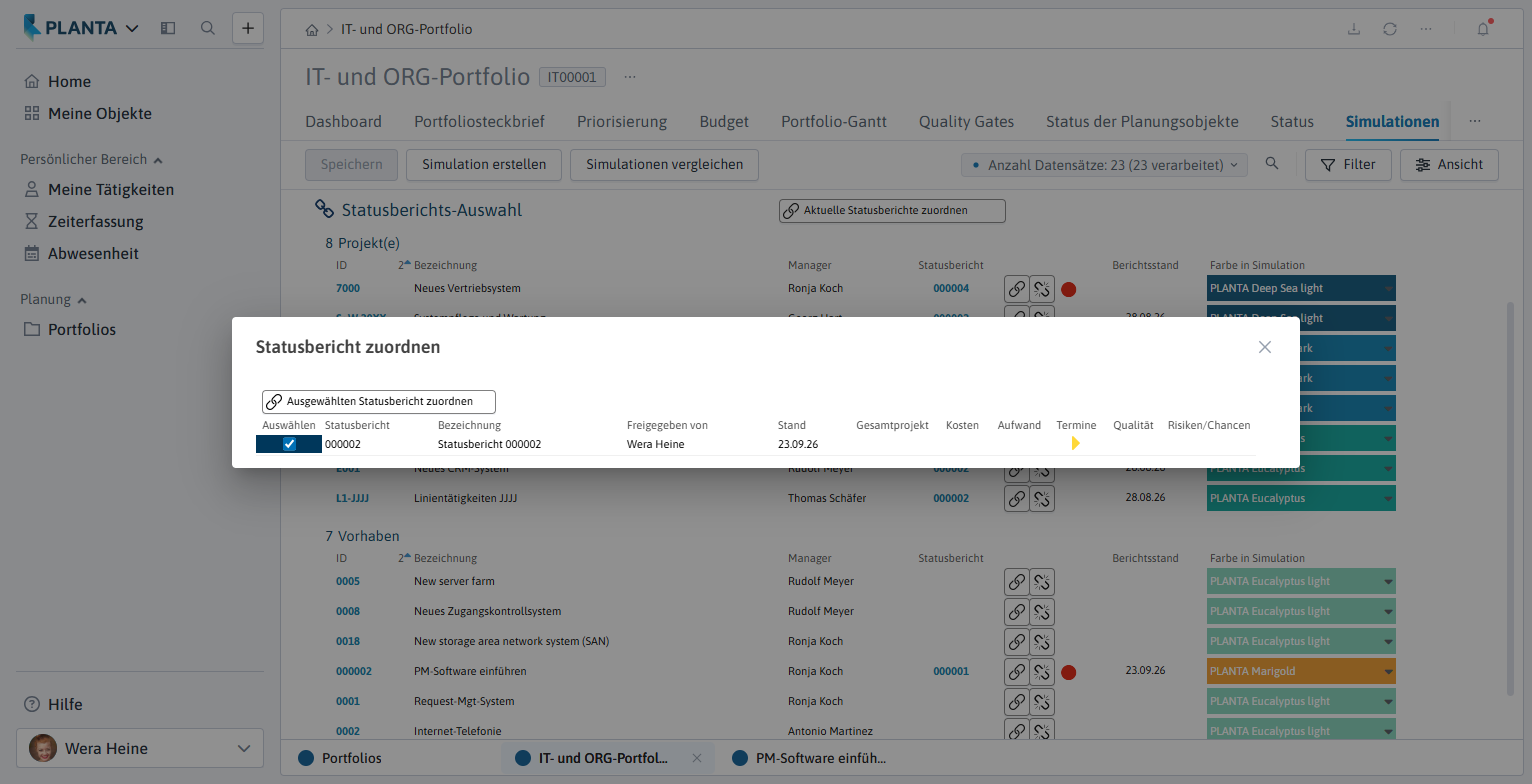The image size is (1532, 784).
Task: Open the search icon in the sidebar header
Action: point(208,28)
